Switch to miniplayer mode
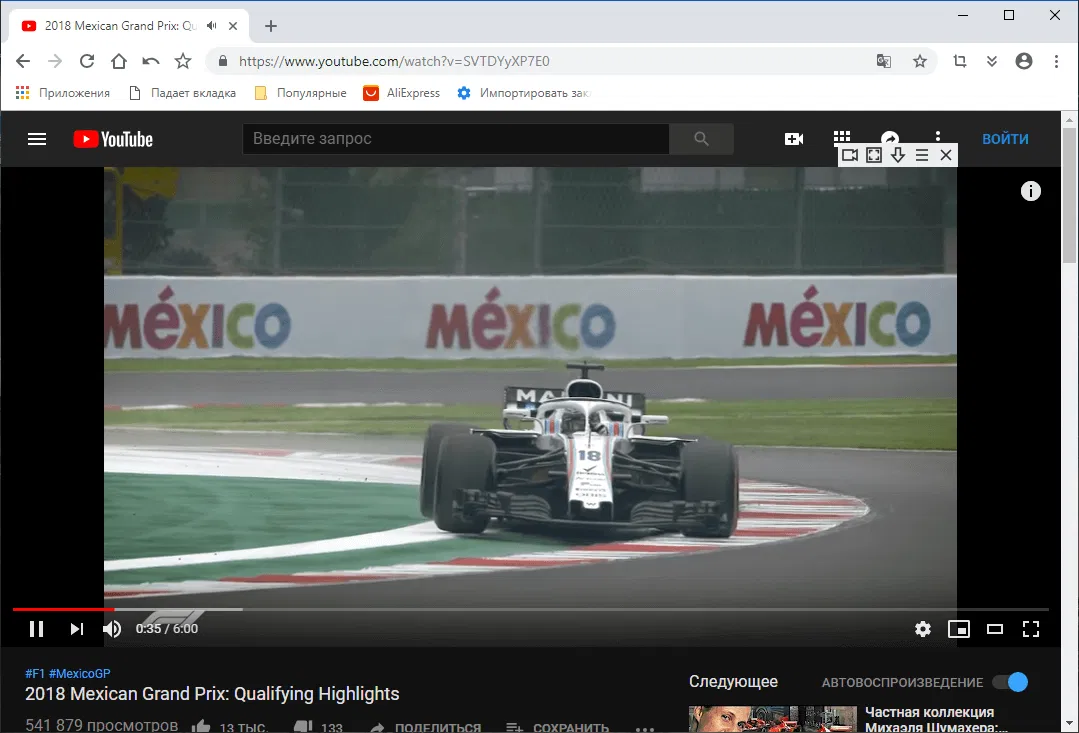This screenshot has width=1079, height=733. coord(959,628)
